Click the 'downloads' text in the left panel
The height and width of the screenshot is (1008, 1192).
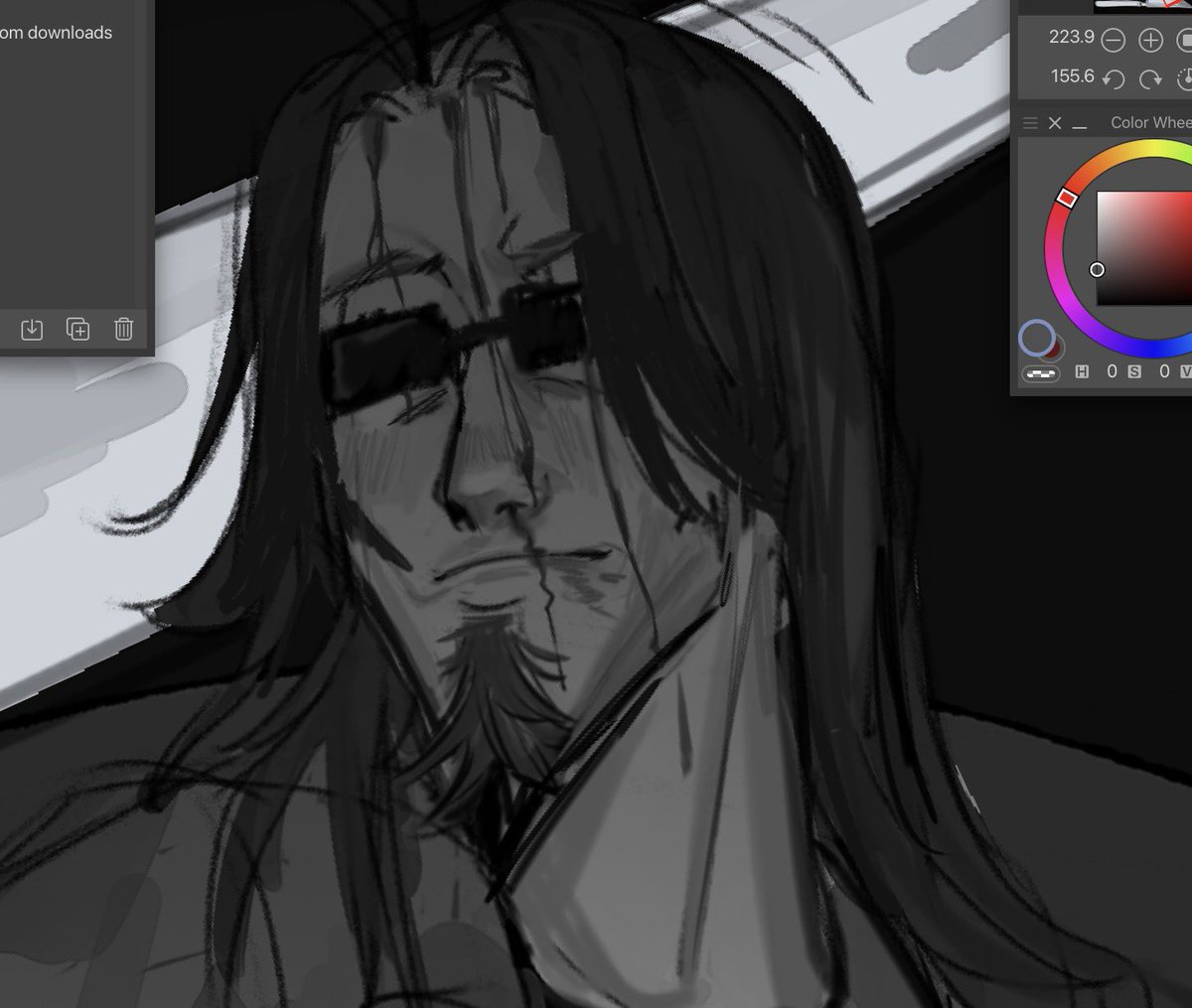pos(69,33)
